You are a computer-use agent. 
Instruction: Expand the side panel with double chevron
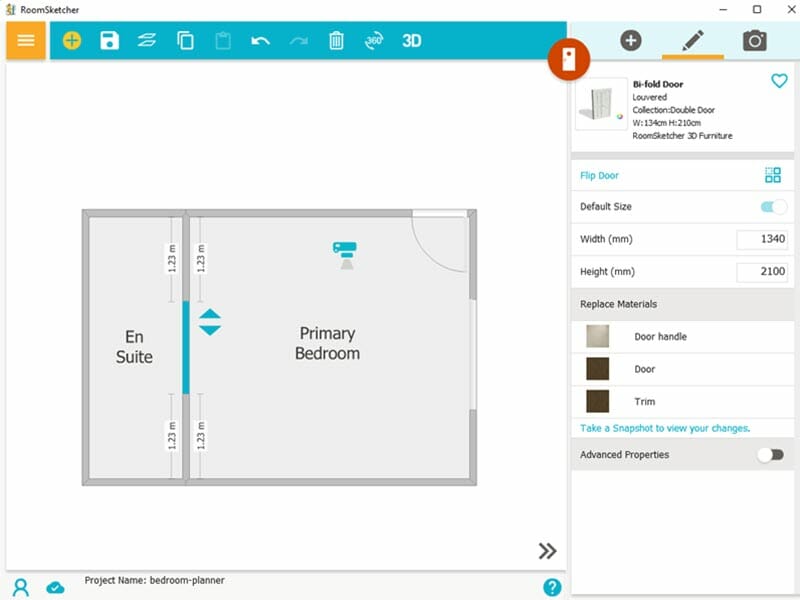[x=546, y=551]
